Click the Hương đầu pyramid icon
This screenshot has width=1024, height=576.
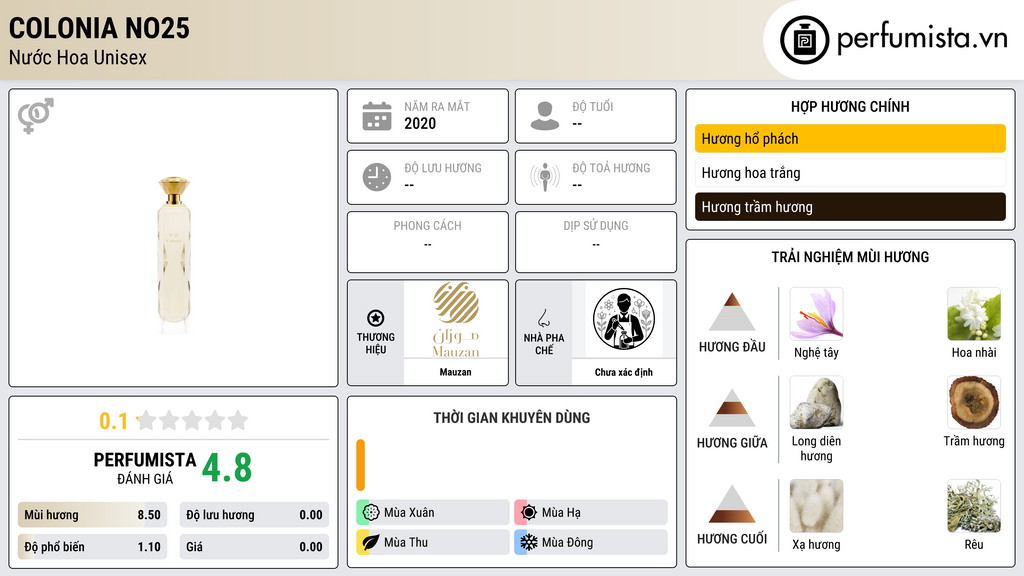732,312
